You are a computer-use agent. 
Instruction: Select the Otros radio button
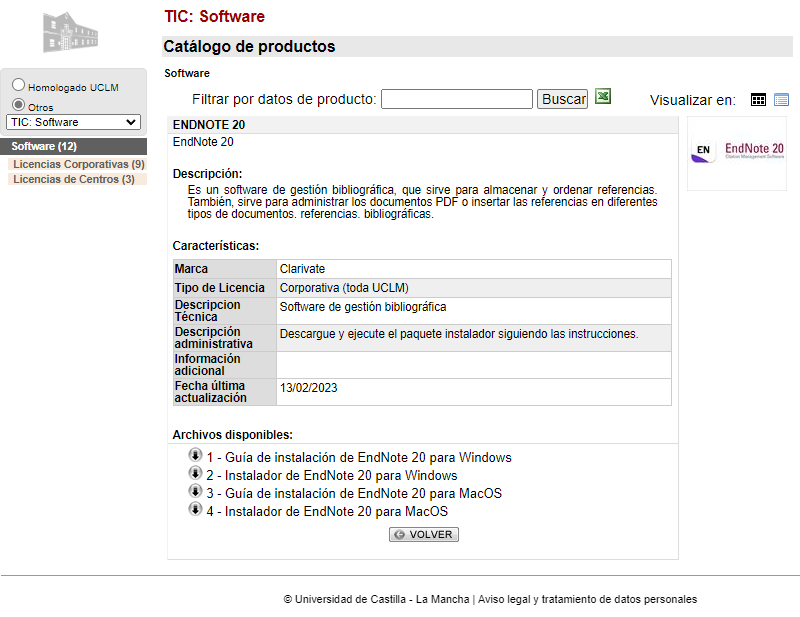tap(18, 105)
